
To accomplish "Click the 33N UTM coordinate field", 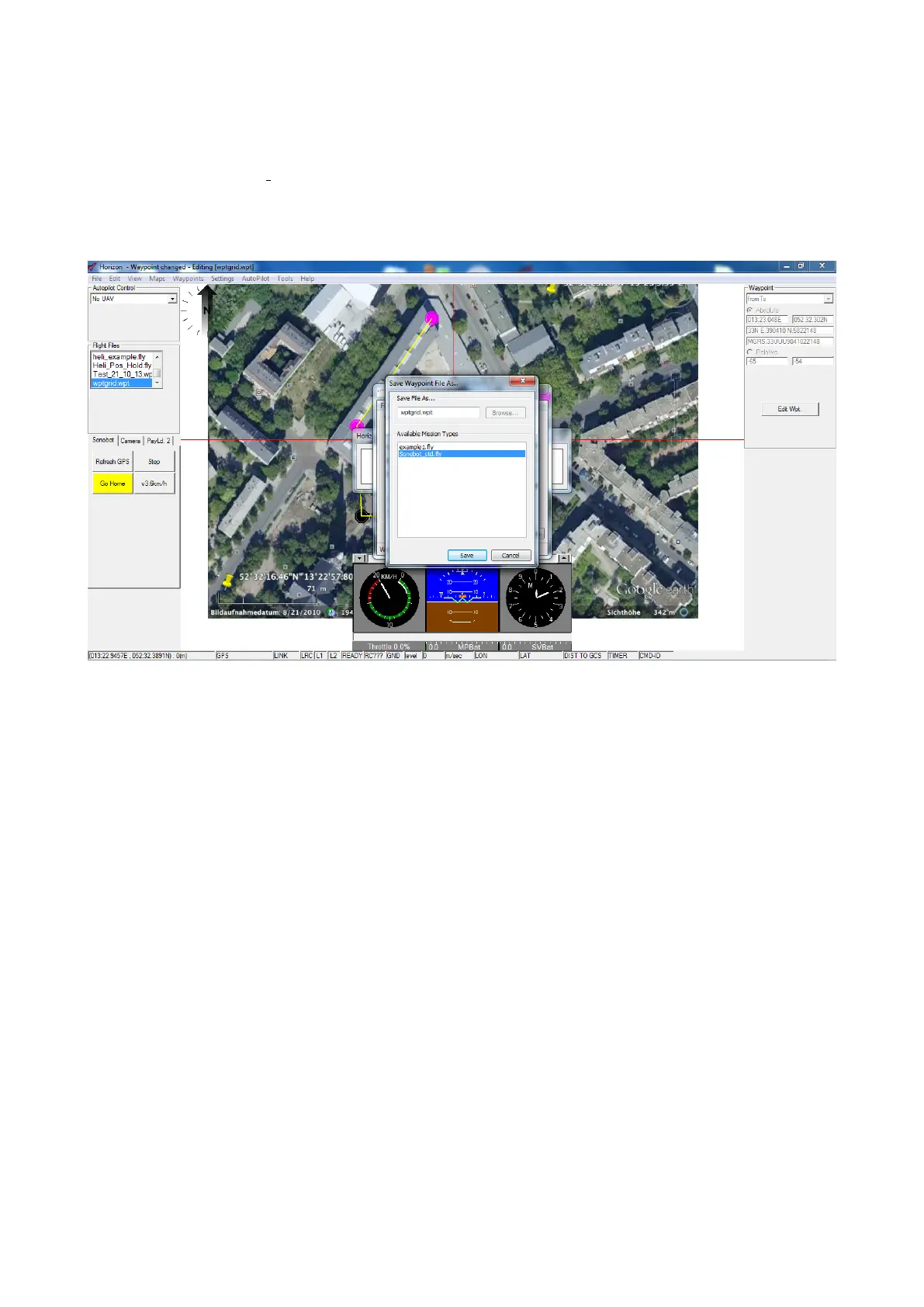I will pos(790,331).
